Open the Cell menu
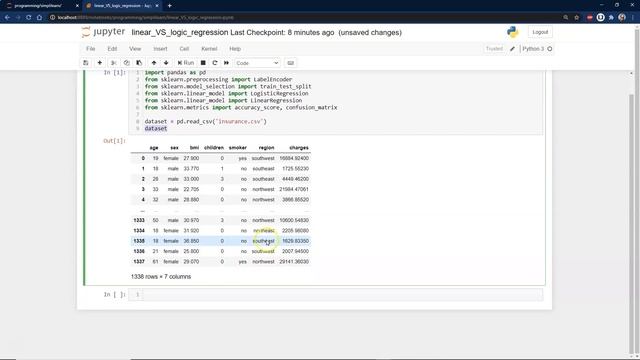 tap(184, 49)
